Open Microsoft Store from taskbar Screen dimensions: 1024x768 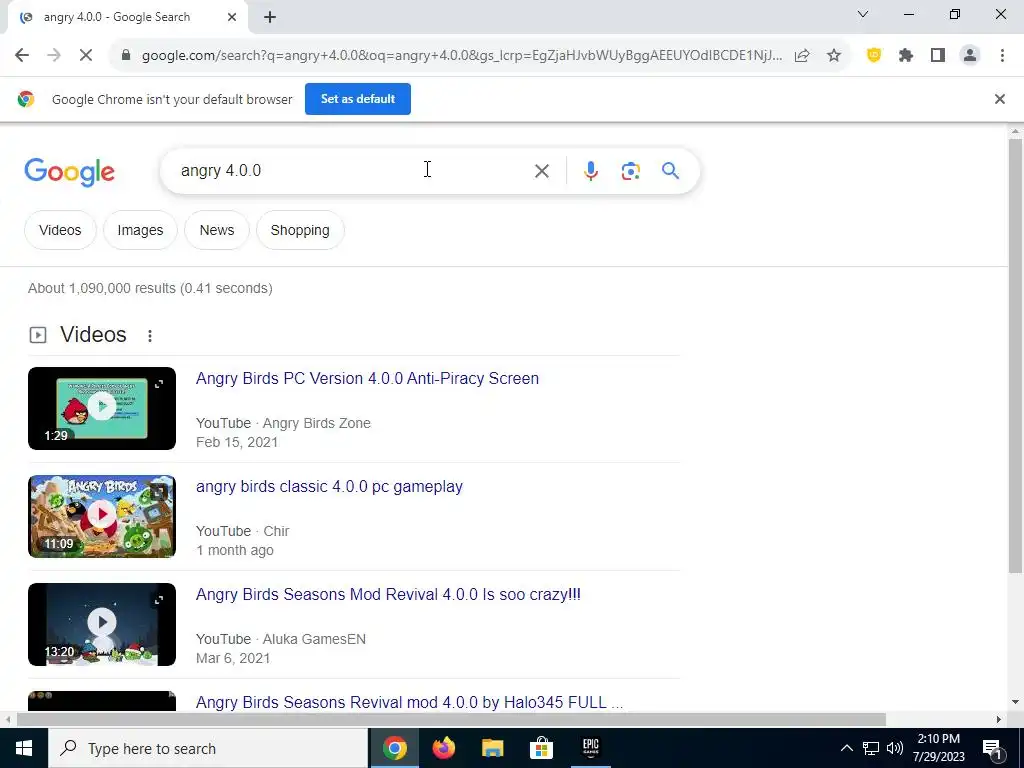[541, 748]
